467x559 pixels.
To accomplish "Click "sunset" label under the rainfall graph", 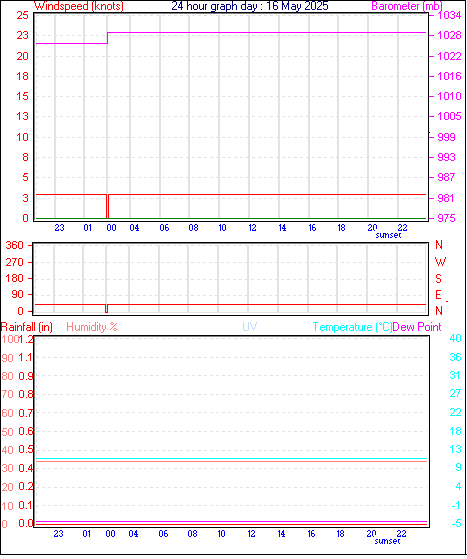I will pos(388,541).
